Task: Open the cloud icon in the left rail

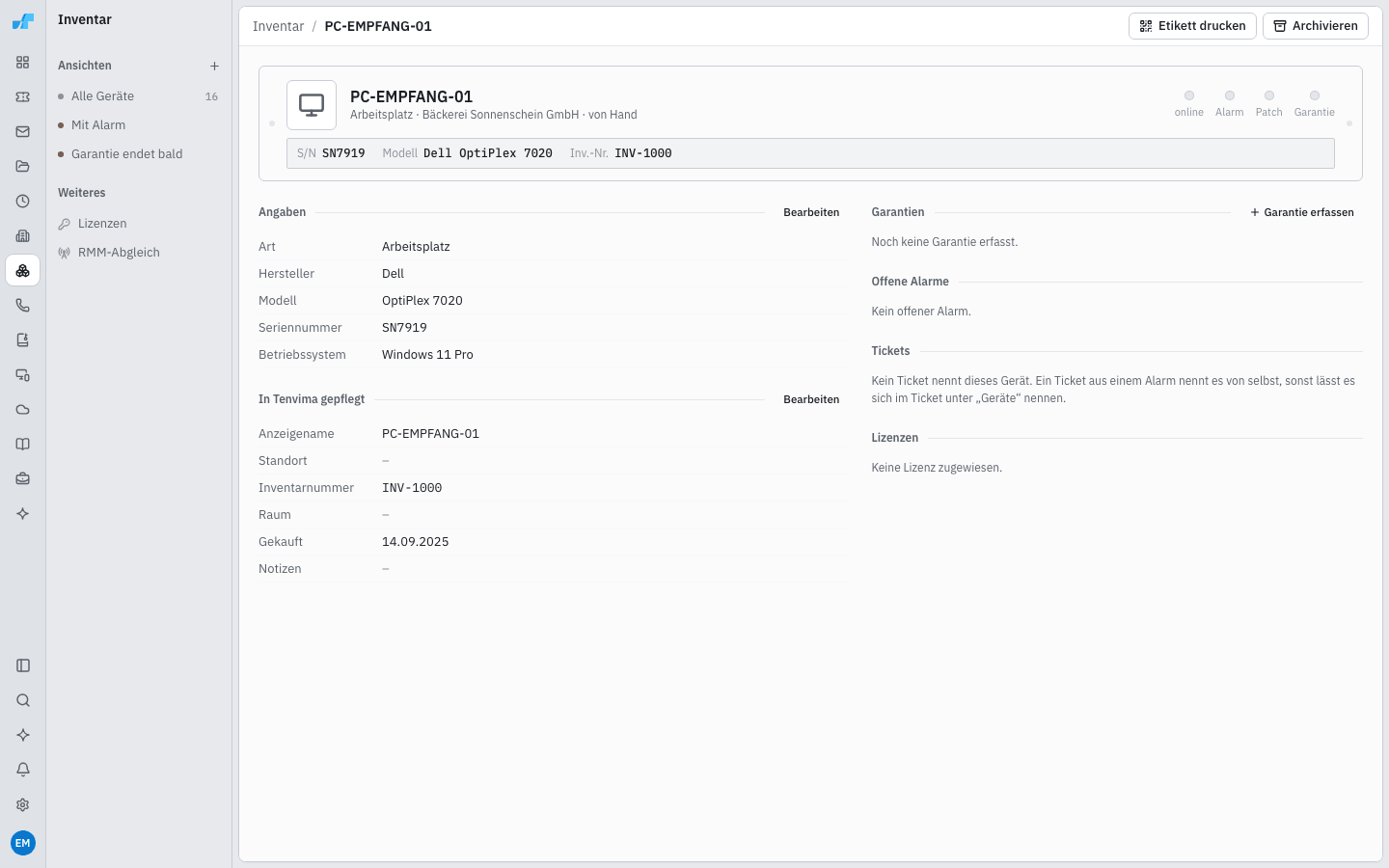Action: point(23,410)
